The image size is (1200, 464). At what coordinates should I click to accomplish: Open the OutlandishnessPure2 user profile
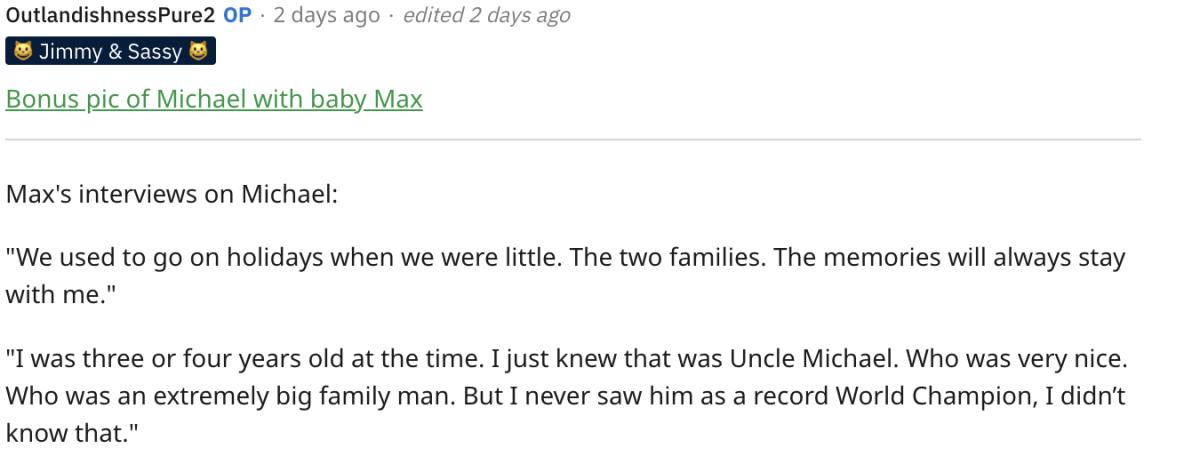(x=110, y=15)
